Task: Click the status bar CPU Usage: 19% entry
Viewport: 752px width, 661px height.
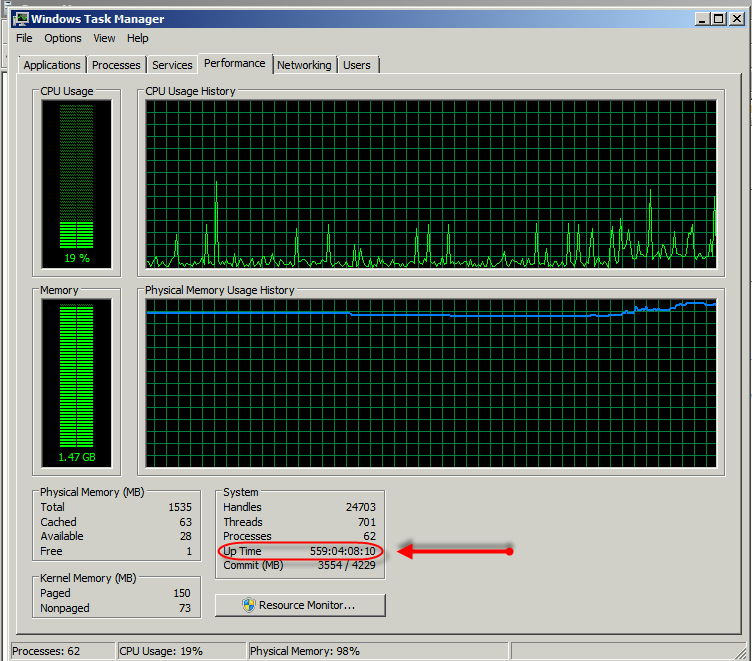Action: (x=181, y=651)
